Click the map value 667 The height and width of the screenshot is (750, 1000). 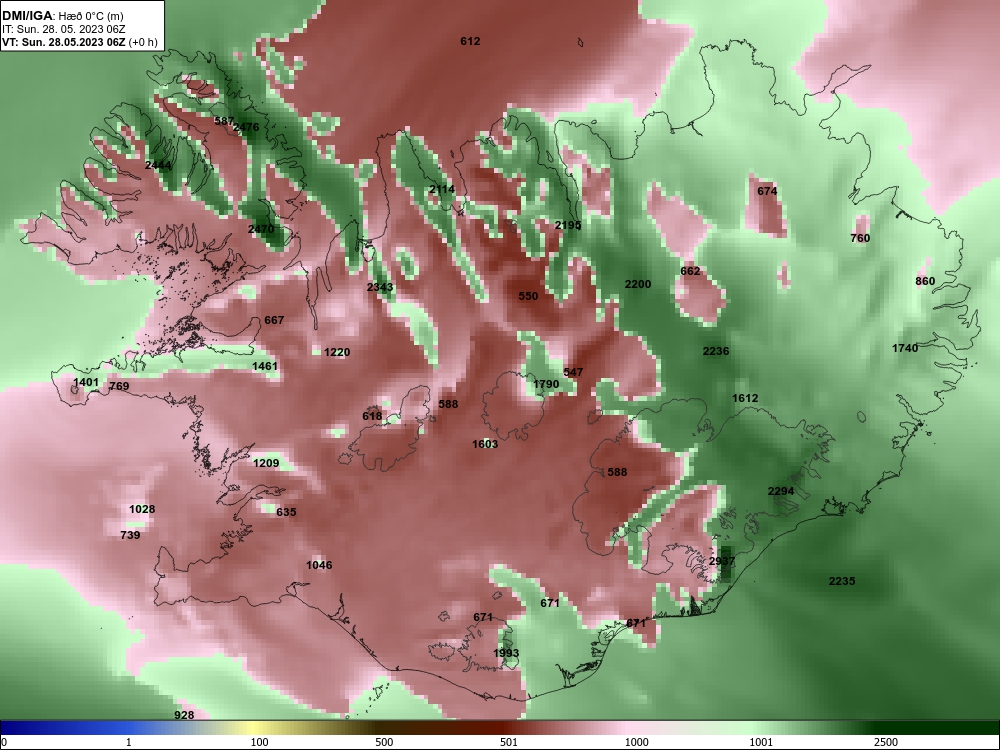point(274,320)
